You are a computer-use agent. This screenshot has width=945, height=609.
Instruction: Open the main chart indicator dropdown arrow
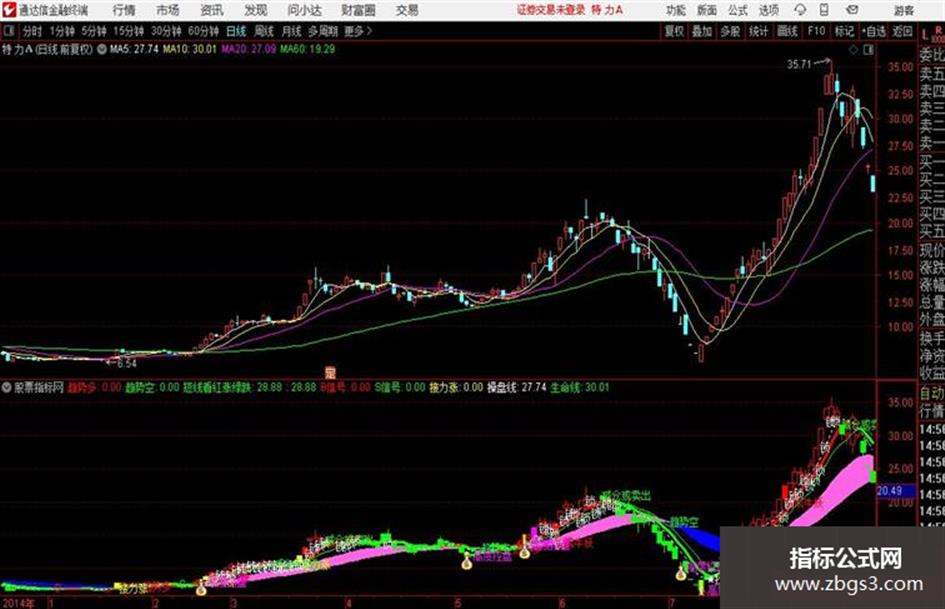pos(101,49)
